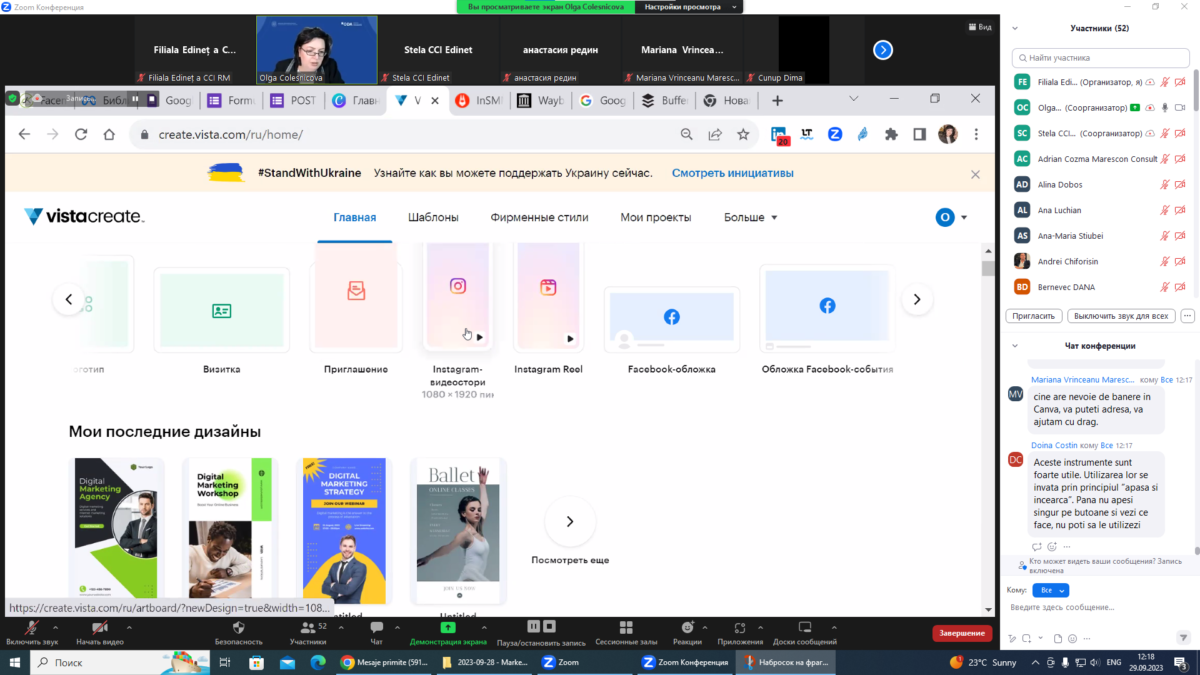This screenshot has height=675, width=1200.
Task: Open Сессионные залы breakout rooms icon
Action: point(625,627)
